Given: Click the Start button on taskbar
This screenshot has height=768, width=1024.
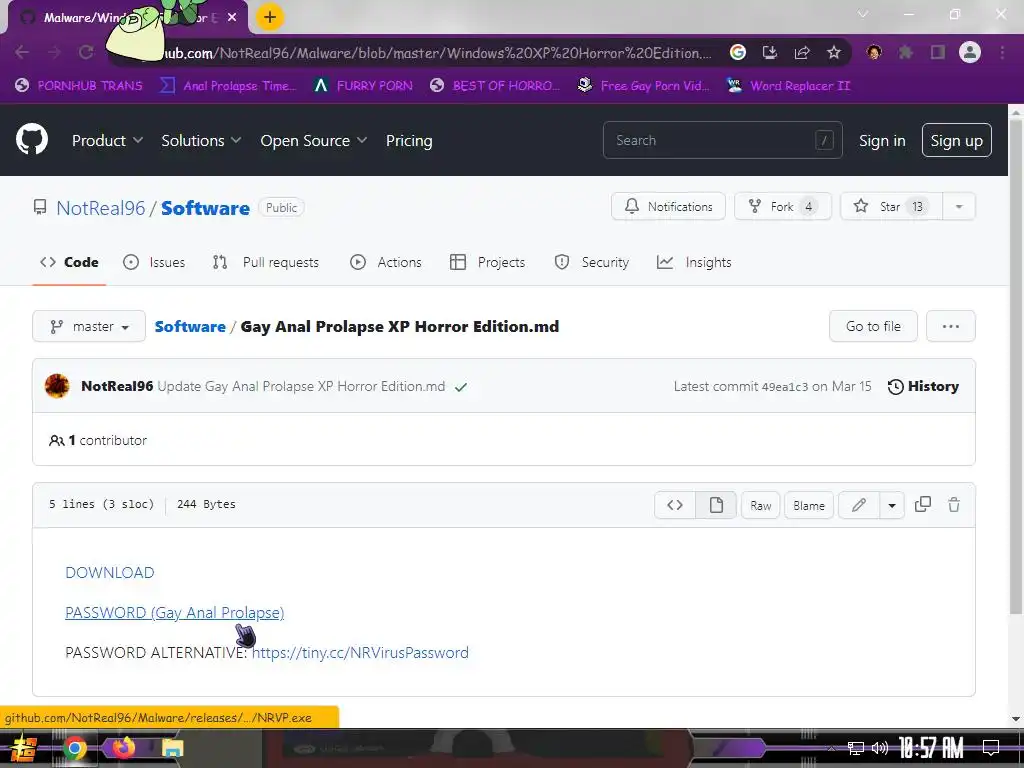Looking at the screenshot, I should pyautogui.click(x=23, y=748).
